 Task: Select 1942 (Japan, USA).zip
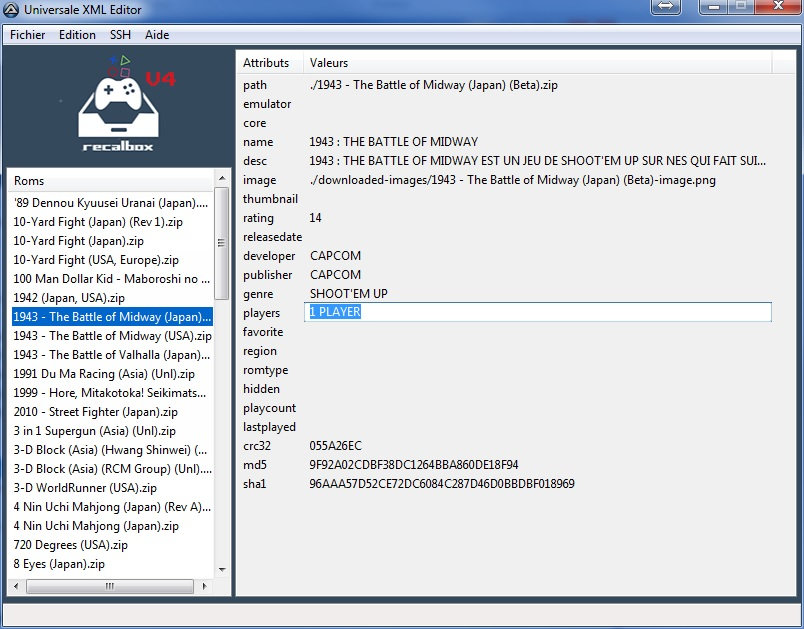click(x=69, y=298)
